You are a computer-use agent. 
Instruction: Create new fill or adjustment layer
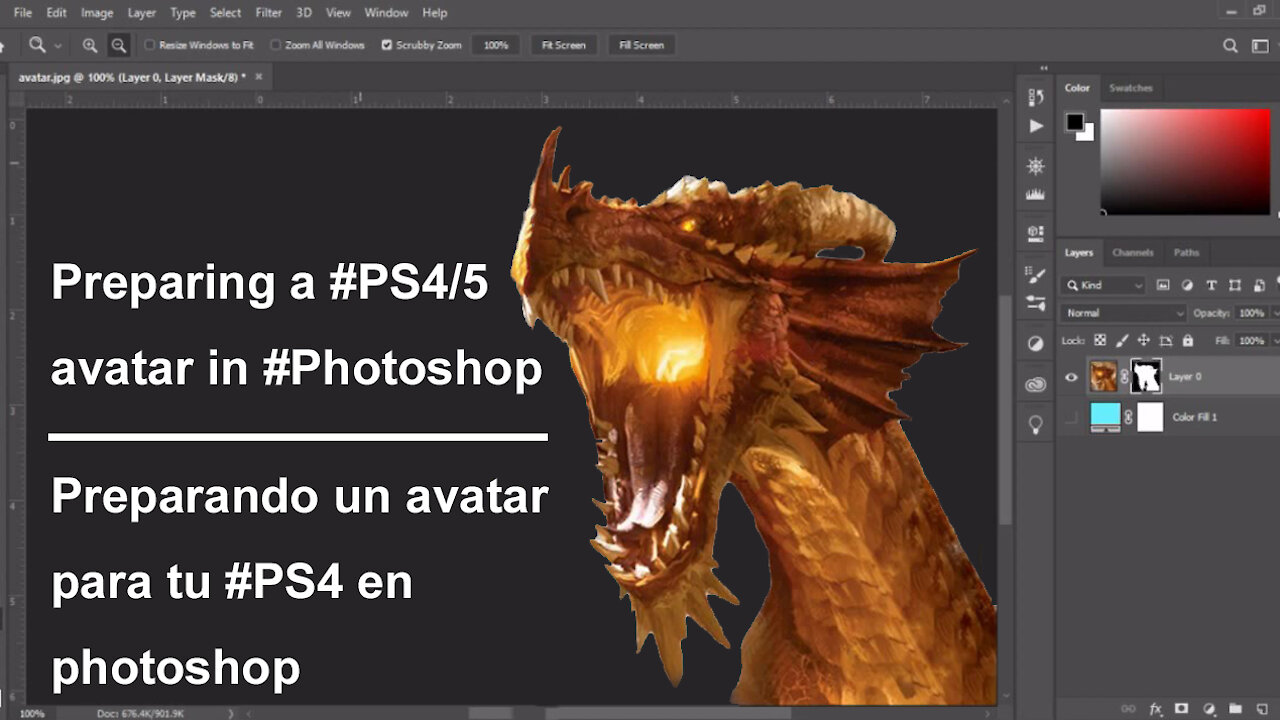click(x=1208, y=708)
